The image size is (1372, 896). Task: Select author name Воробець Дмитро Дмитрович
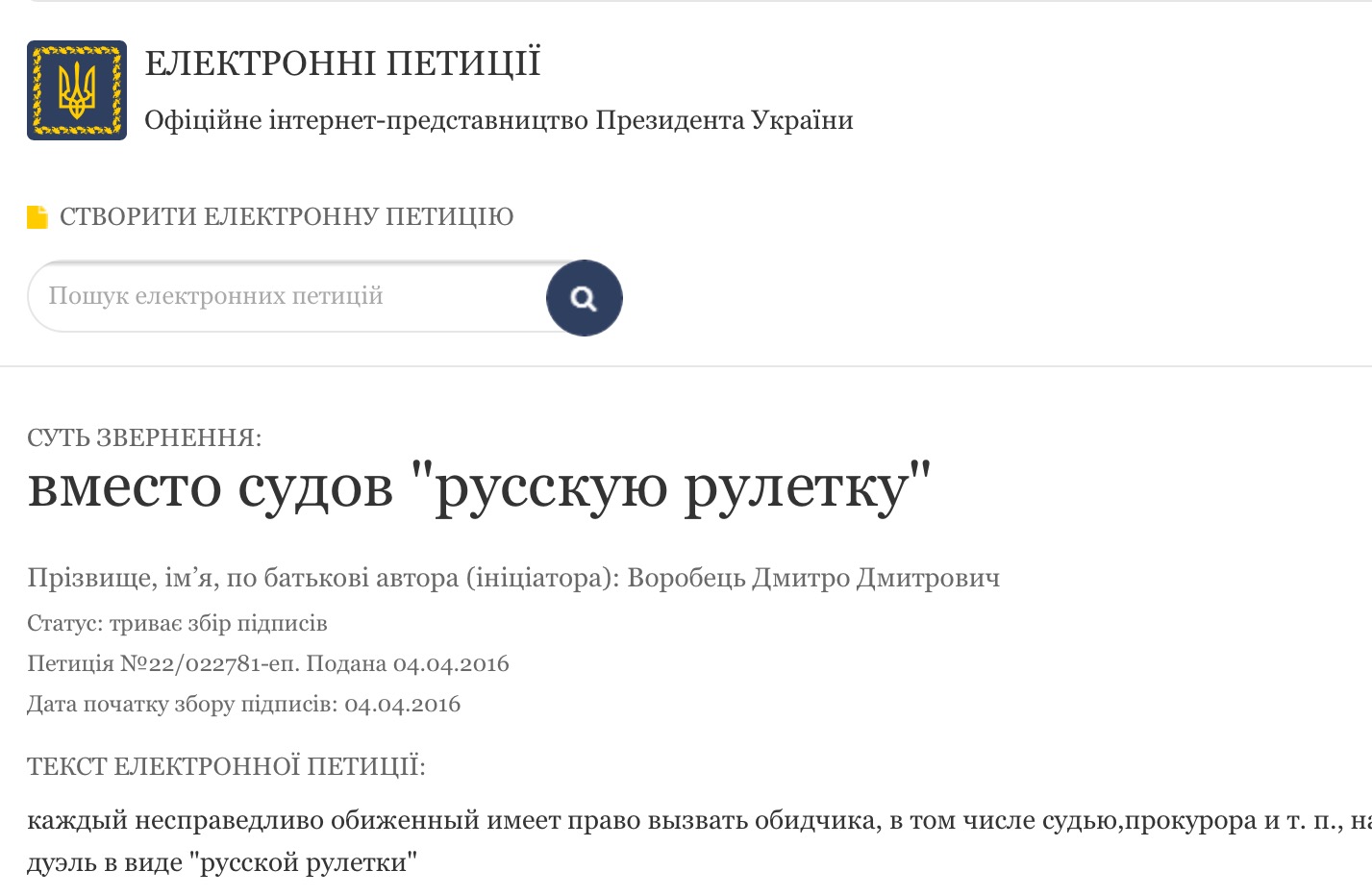813,578
